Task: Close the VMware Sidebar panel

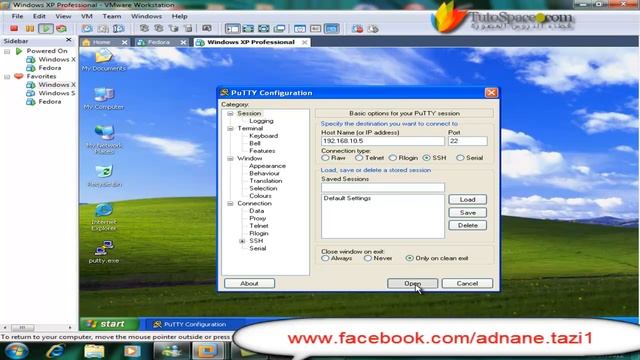Action: [69, 40]
